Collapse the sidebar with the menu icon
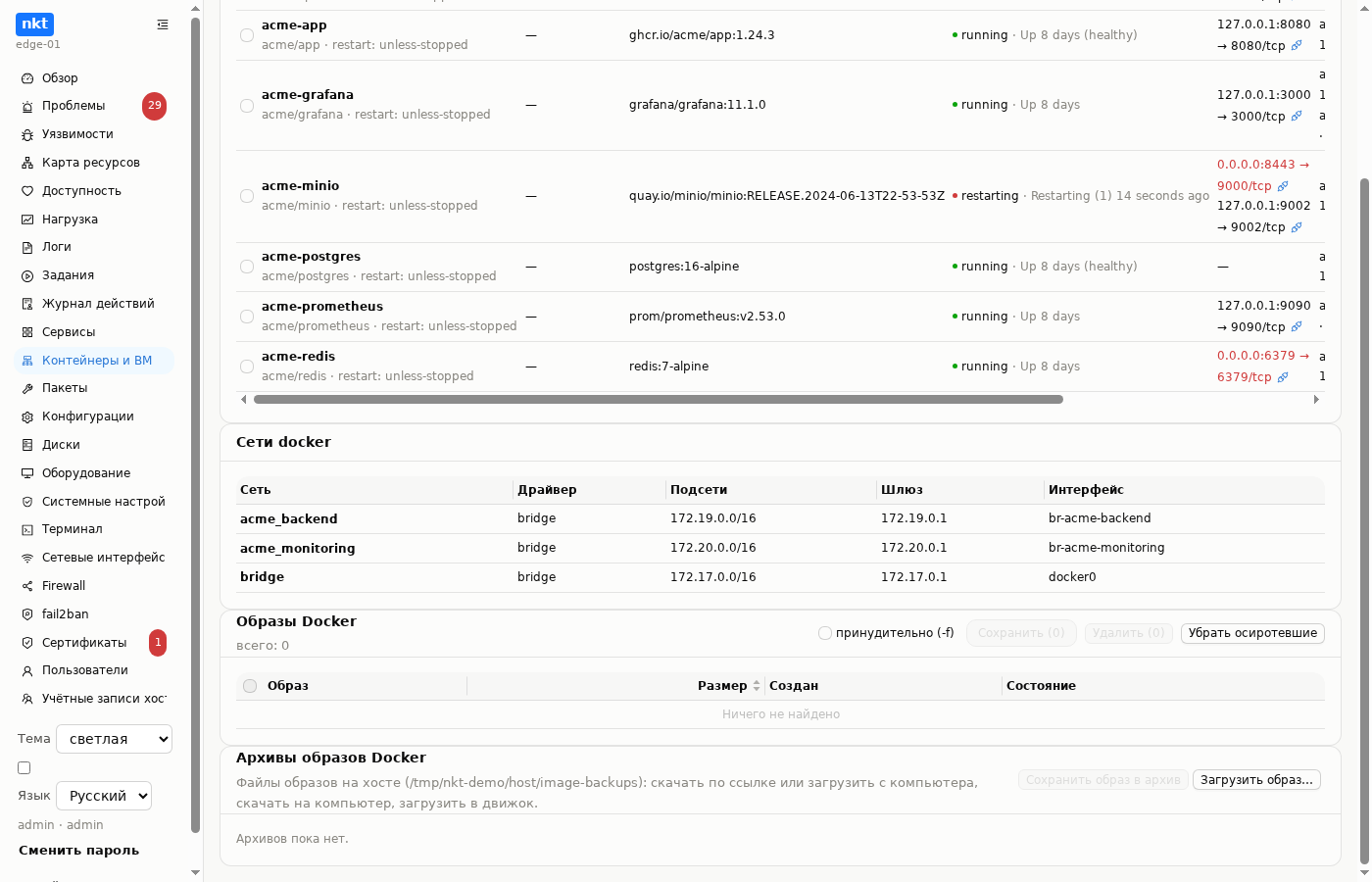This screenshot has height=882, width=1372. pyautogui.click(x=163, y=24)
